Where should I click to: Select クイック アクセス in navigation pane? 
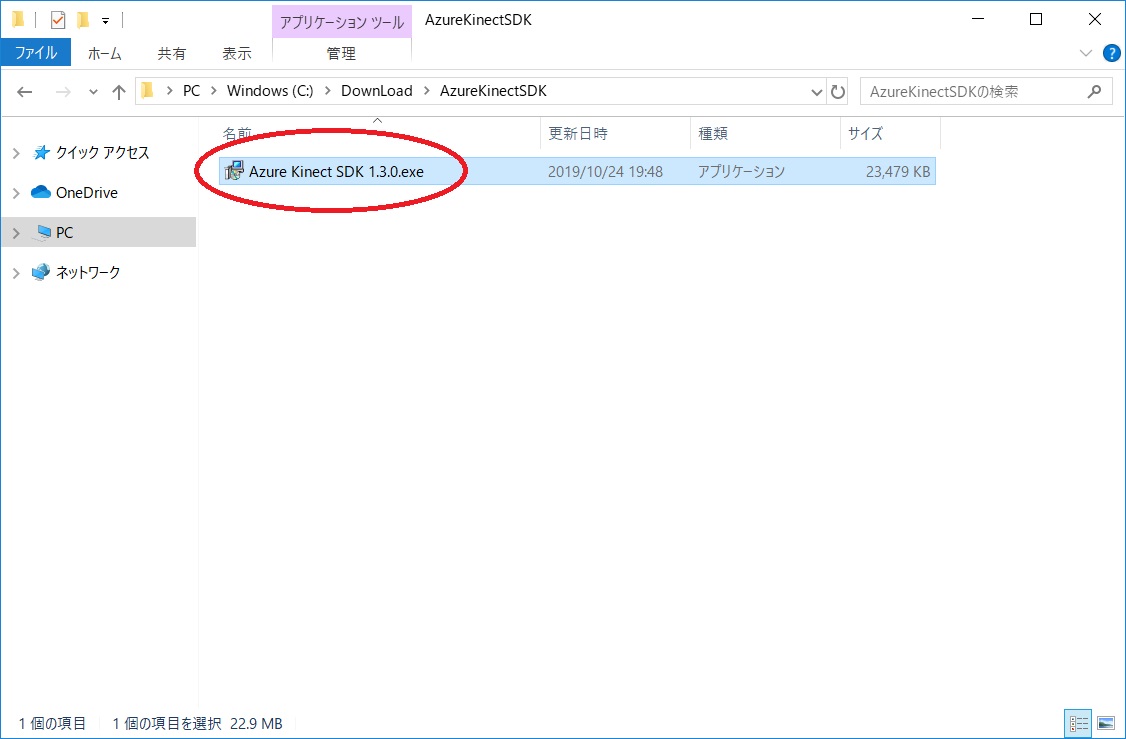tap(102, 152)
